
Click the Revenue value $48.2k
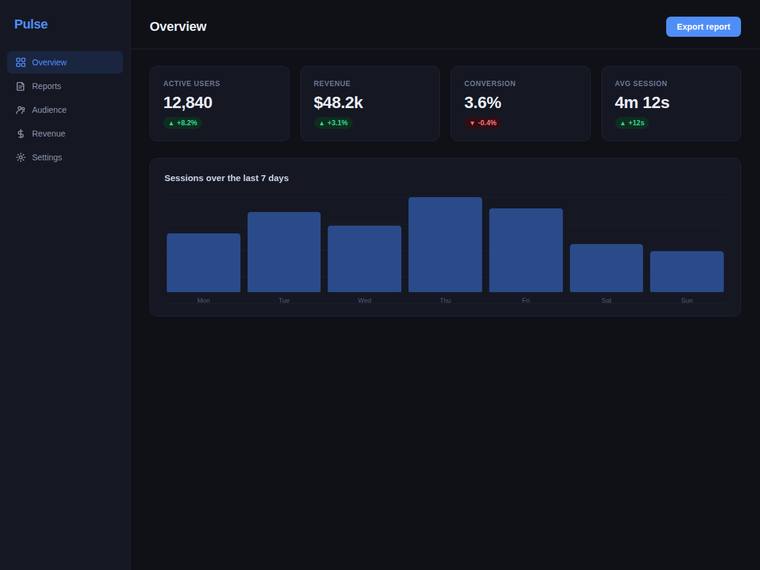[338, 103]
